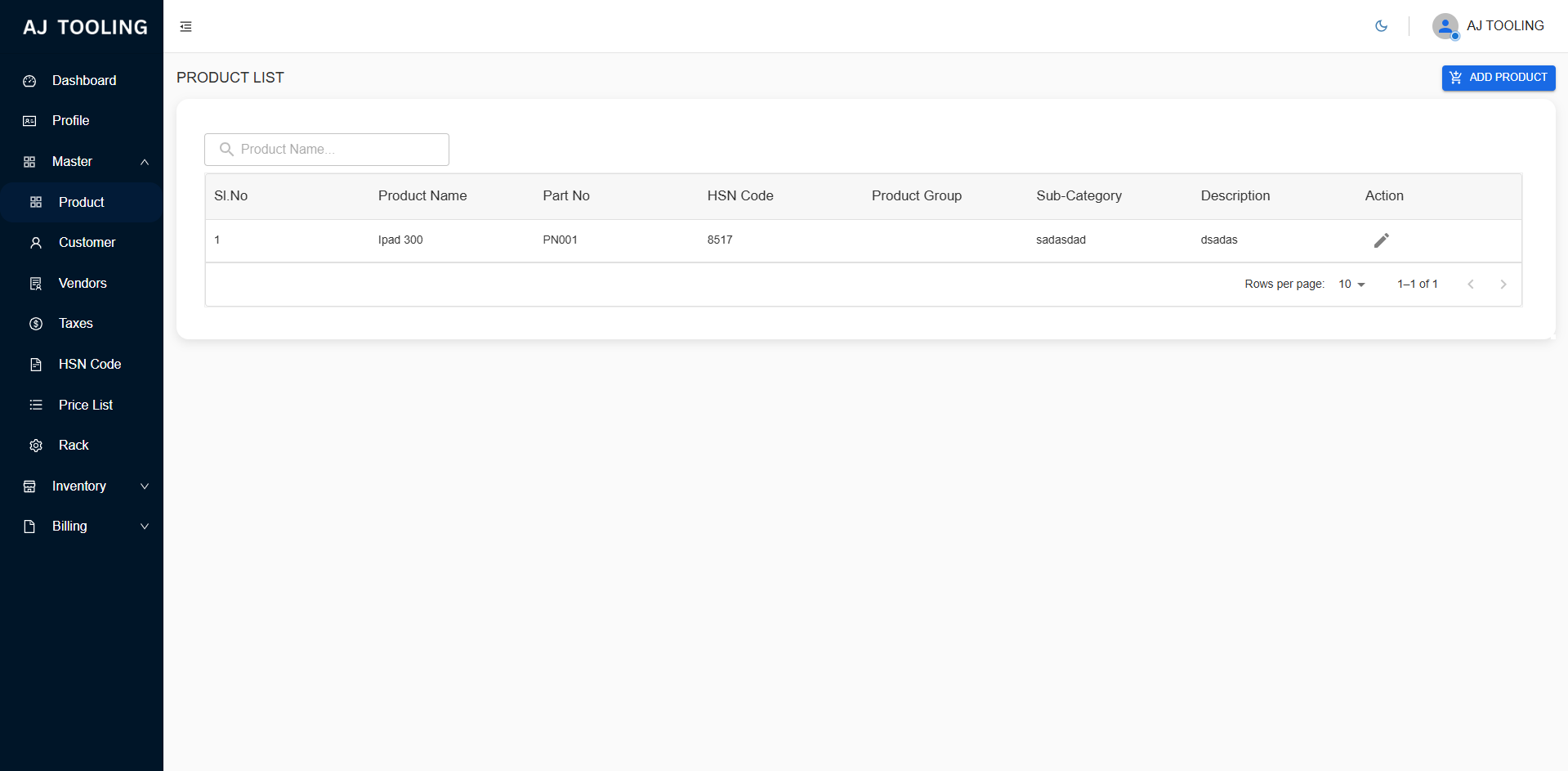Click the sadasdad sub-category cell
The image size is (1568, 771).
tap(1061, 240)
